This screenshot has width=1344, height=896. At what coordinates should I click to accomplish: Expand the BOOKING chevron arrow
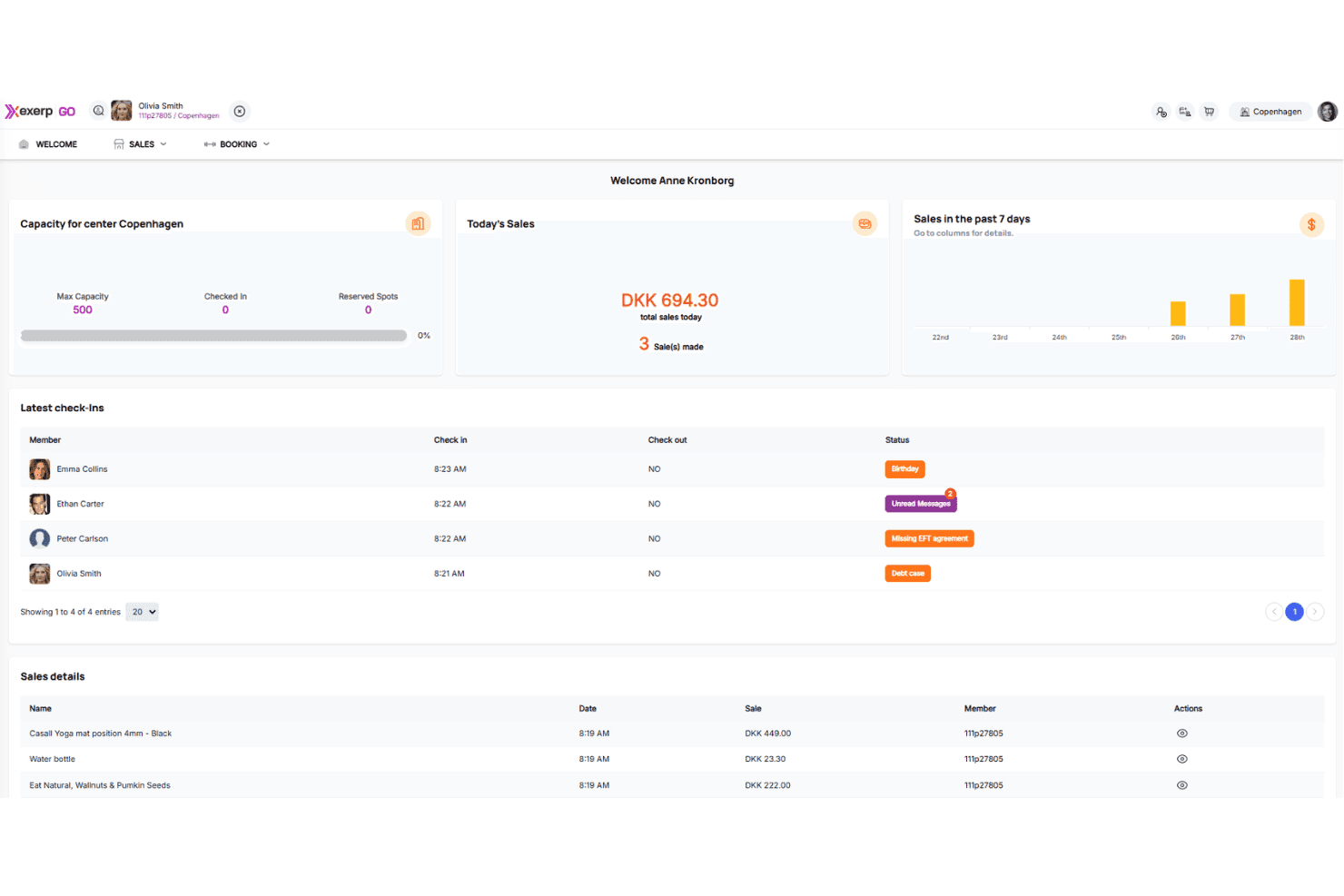point(266,144)
